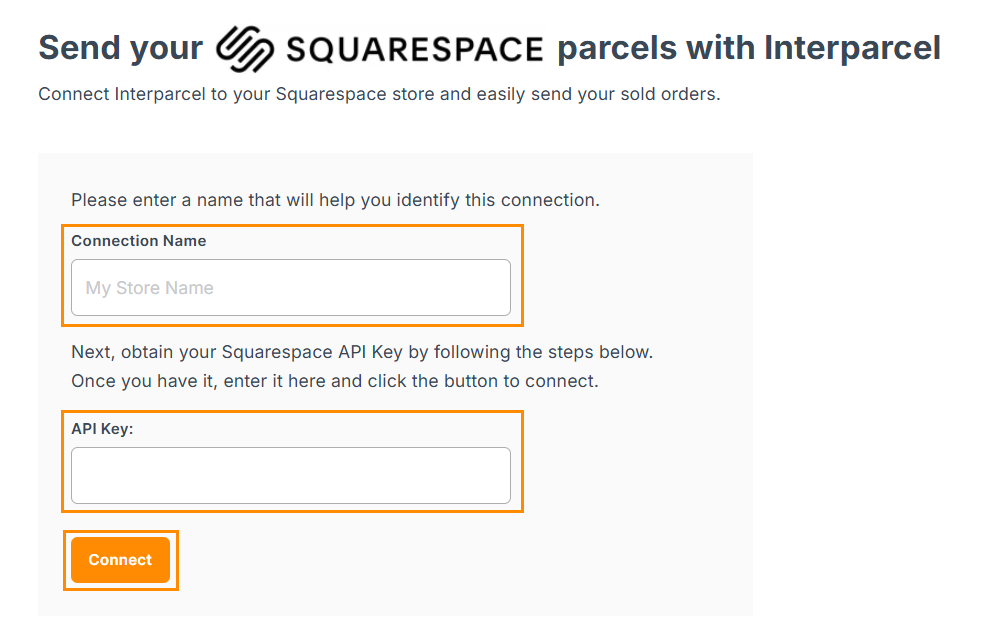This screenshot has width=984, height=639.
Task: Click the Squarespace logo icon
Action: [x=245, y=47]
